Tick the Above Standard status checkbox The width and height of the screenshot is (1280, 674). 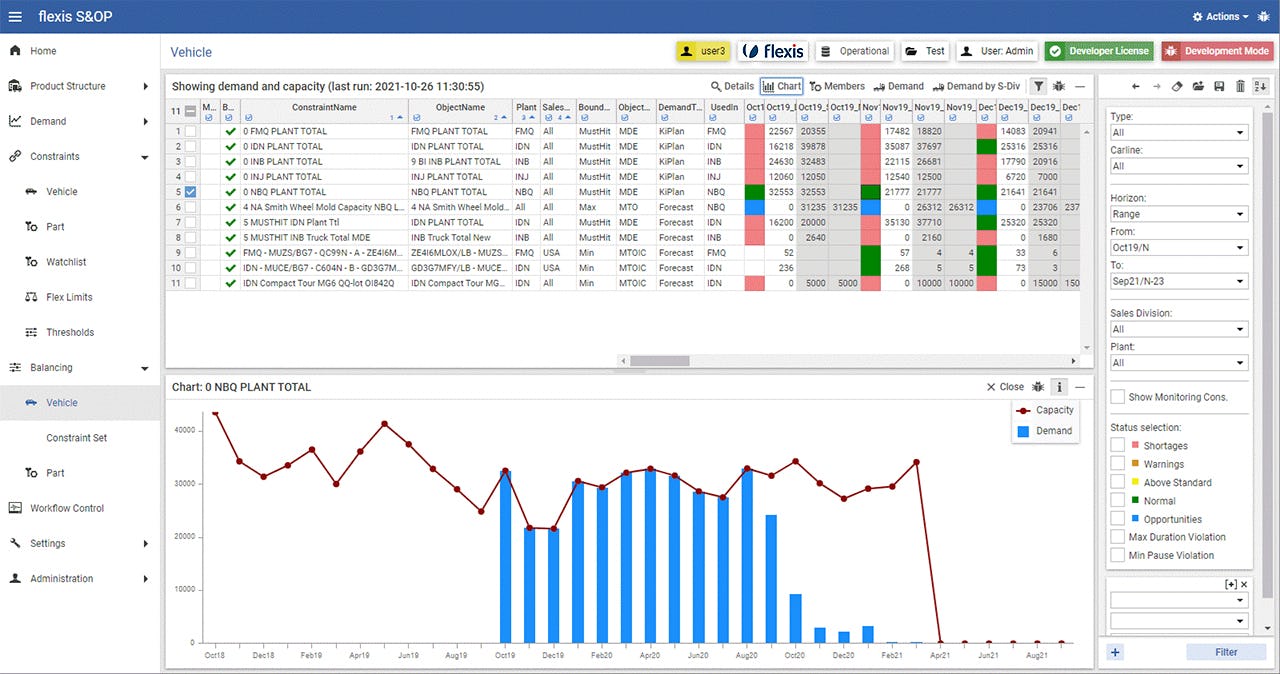(x=1118, y=482)
